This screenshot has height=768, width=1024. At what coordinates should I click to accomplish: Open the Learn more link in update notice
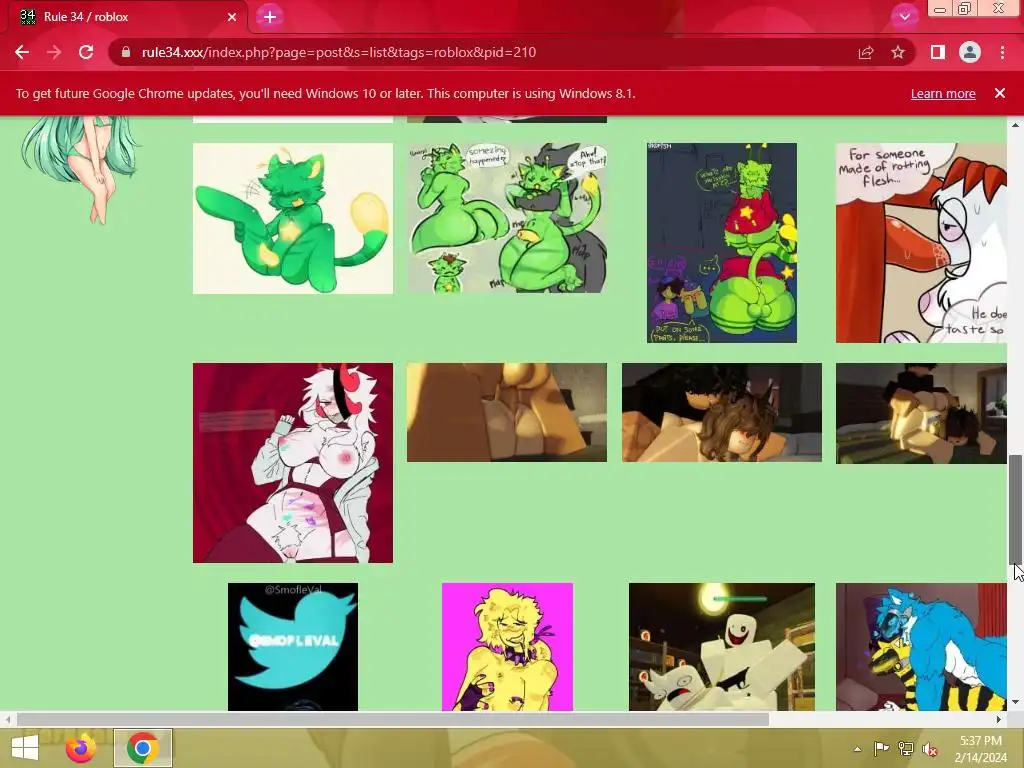pos(943,93)
